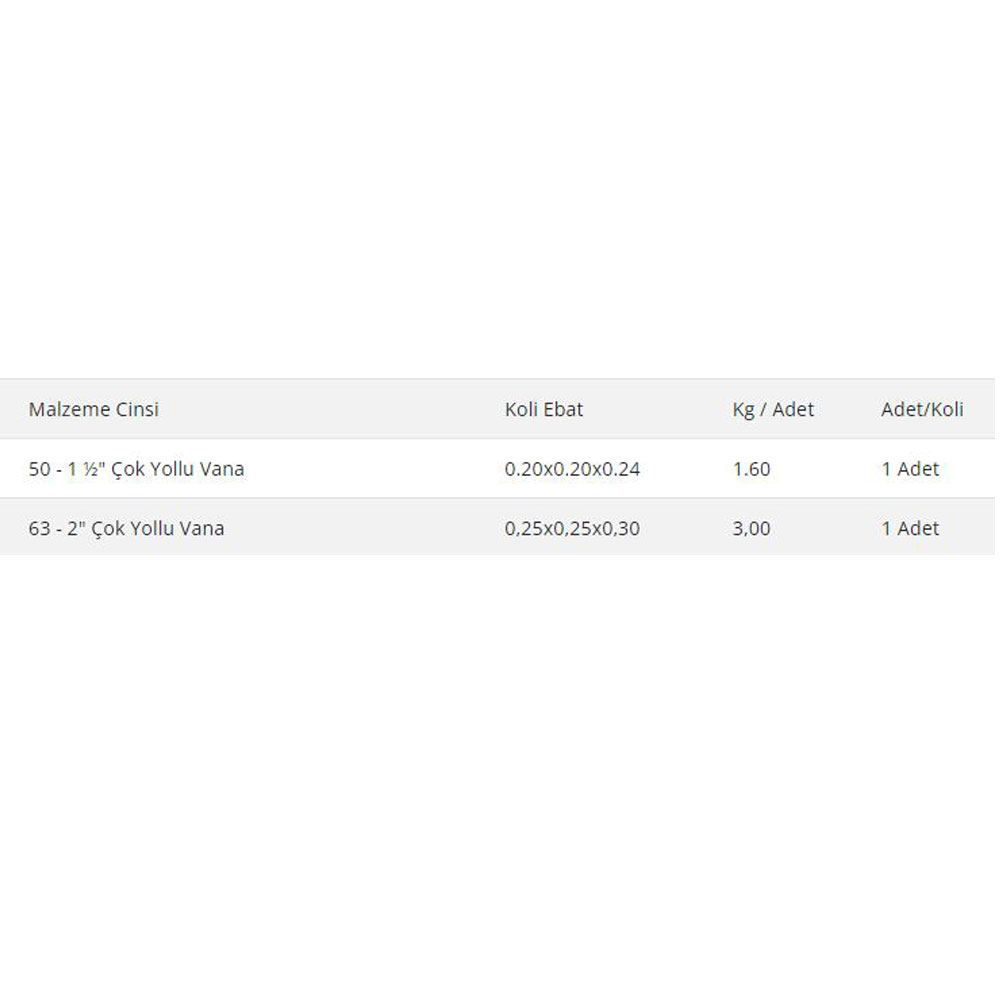Select the 63 - 2" Çok Yollu Vana cell
Screen dimensions: 1000x1000
click(x=126, y=528)
